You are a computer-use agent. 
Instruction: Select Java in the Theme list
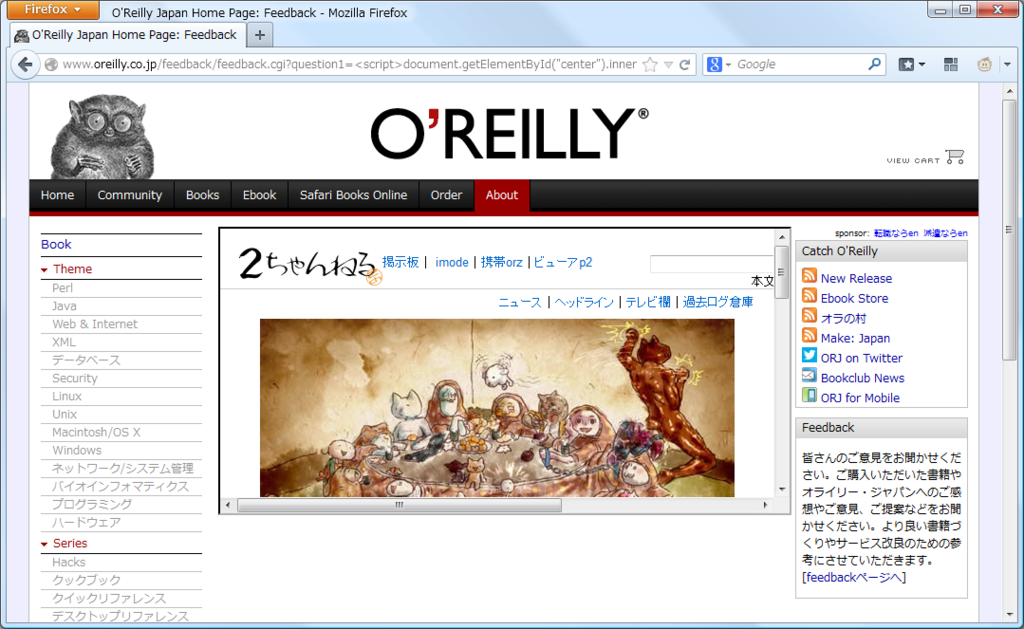click(x=64, y=306)
